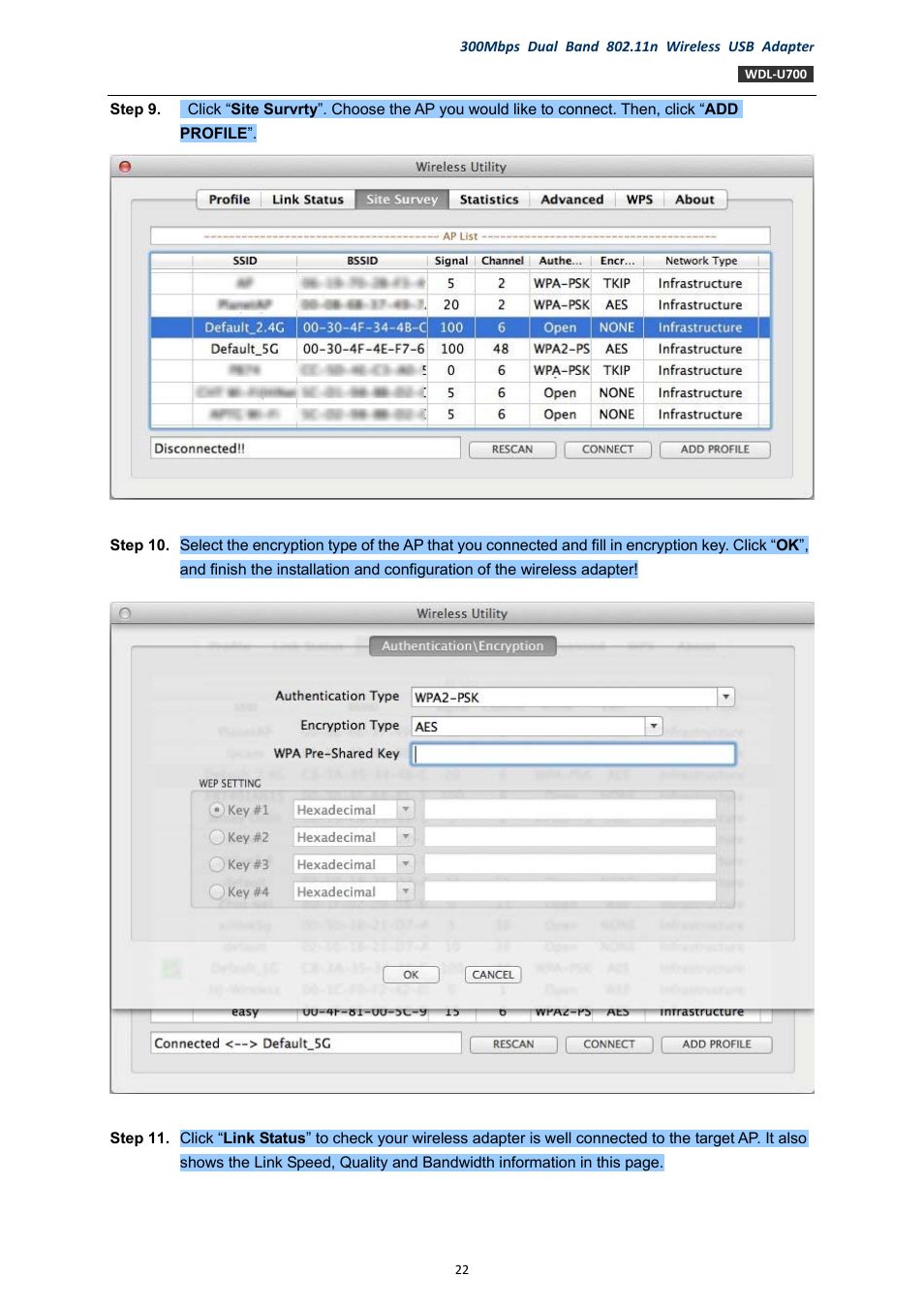Select the Key #2 radio button

(x=217, y=837)
